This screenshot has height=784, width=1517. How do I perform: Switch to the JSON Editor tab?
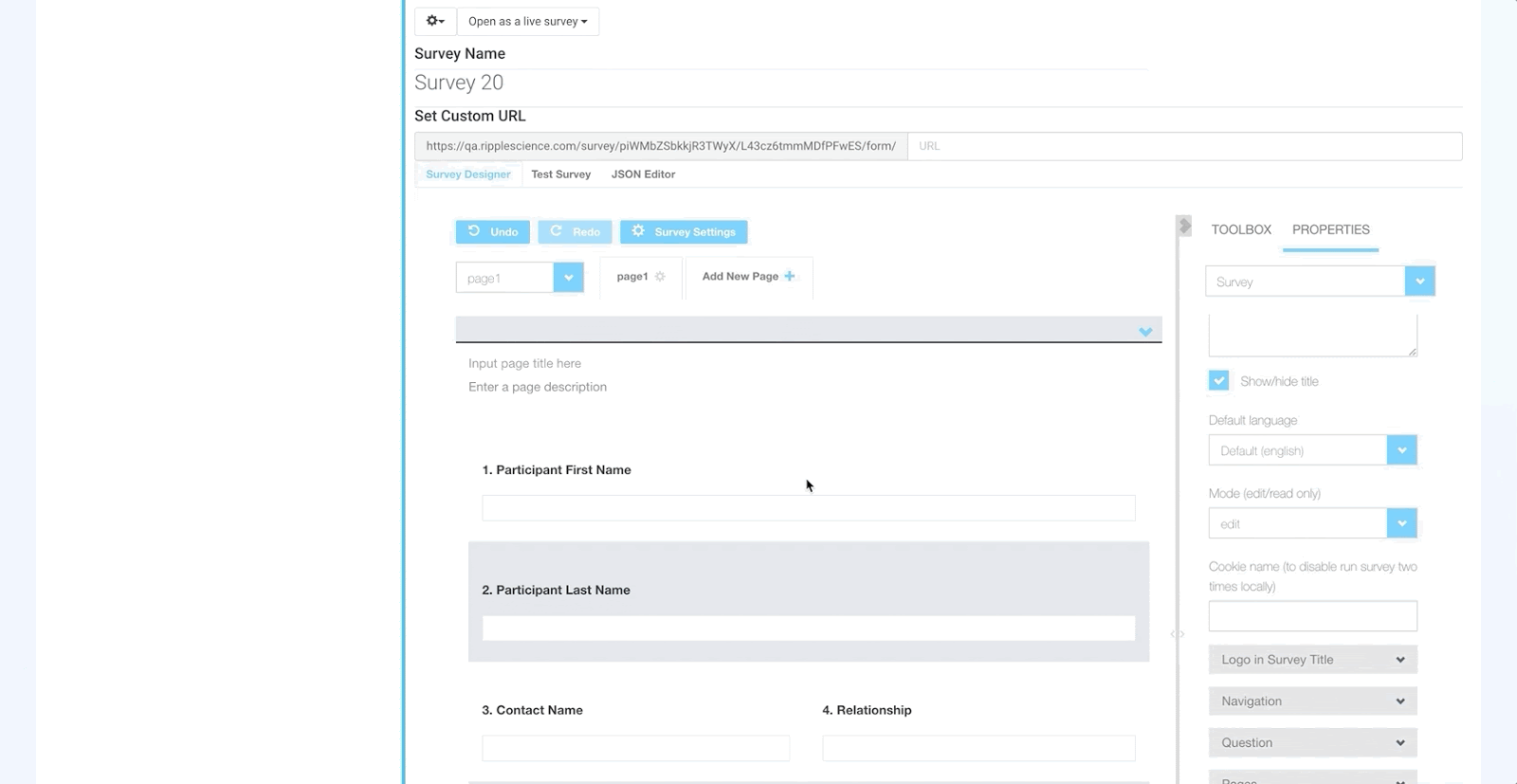coord(643,174)
